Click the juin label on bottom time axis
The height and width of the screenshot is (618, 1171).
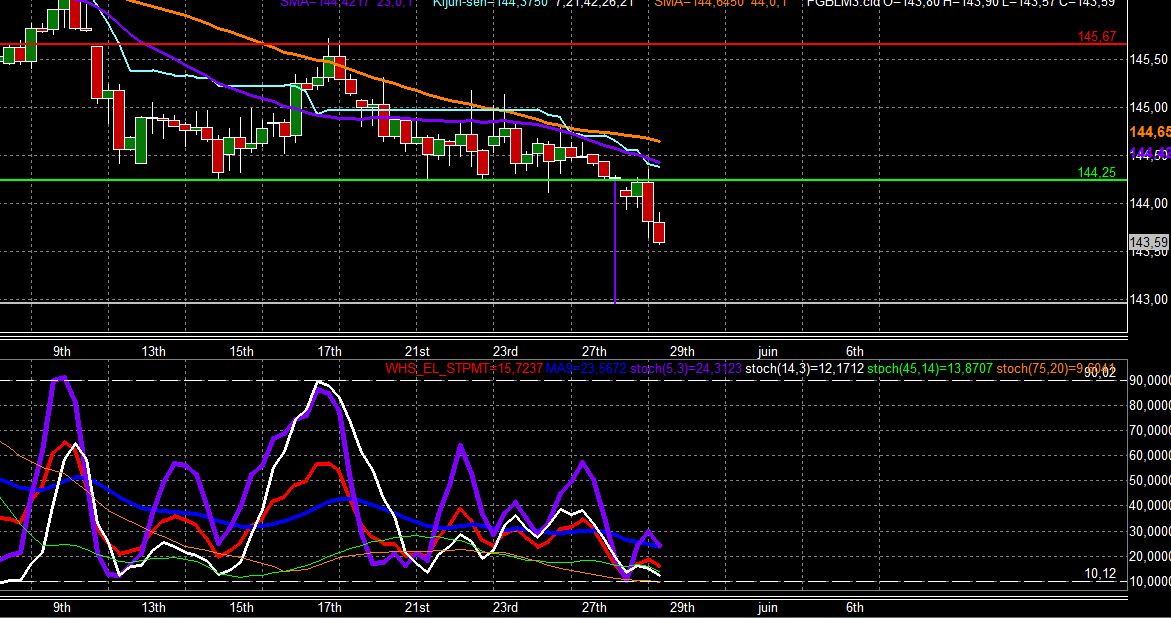tap(768, 607)
